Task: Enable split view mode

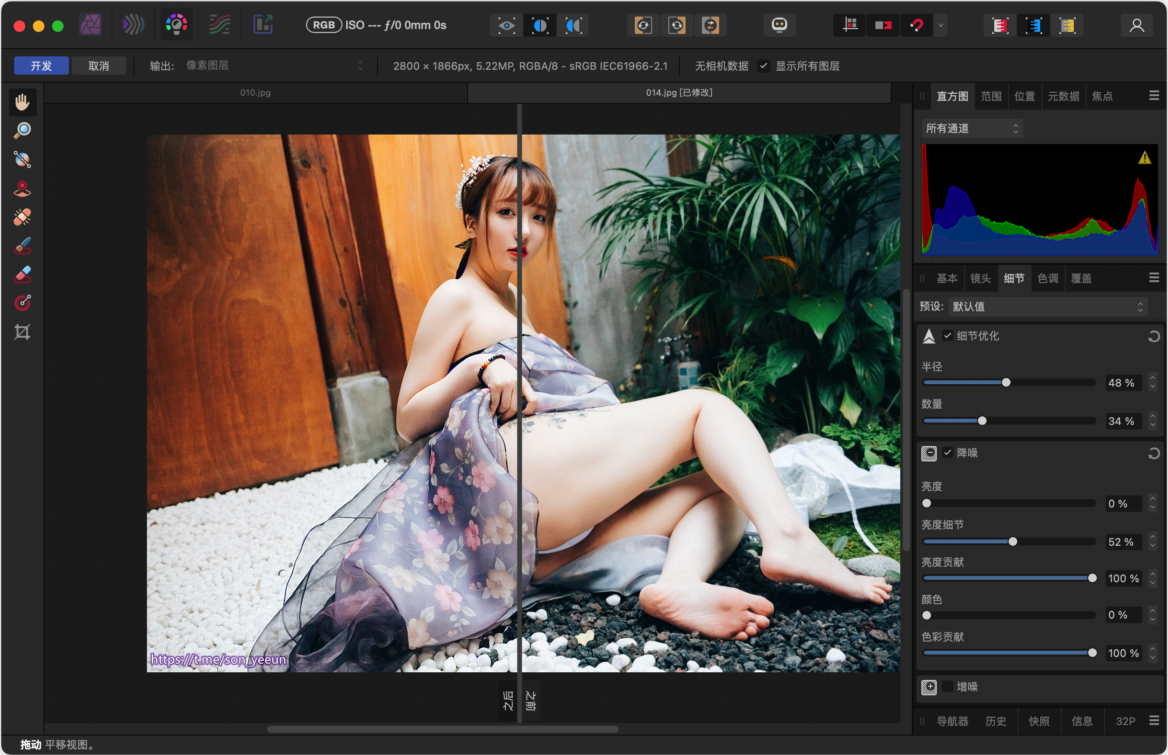Action: [540, 25]
